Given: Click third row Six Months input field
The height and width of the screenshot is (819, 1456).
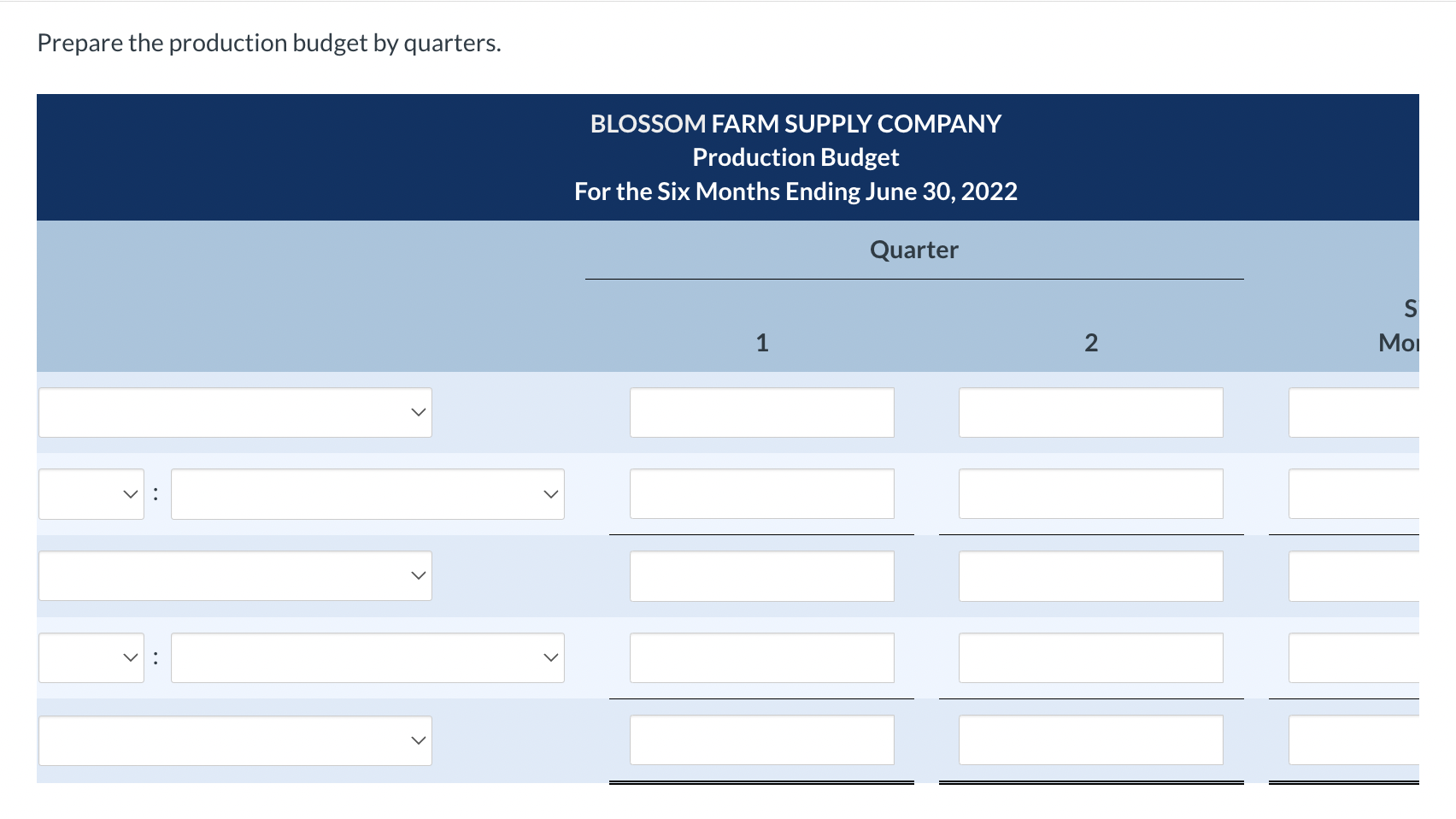Looking at the screenshot, I should pyautogui.click(x=1353, y=575).
